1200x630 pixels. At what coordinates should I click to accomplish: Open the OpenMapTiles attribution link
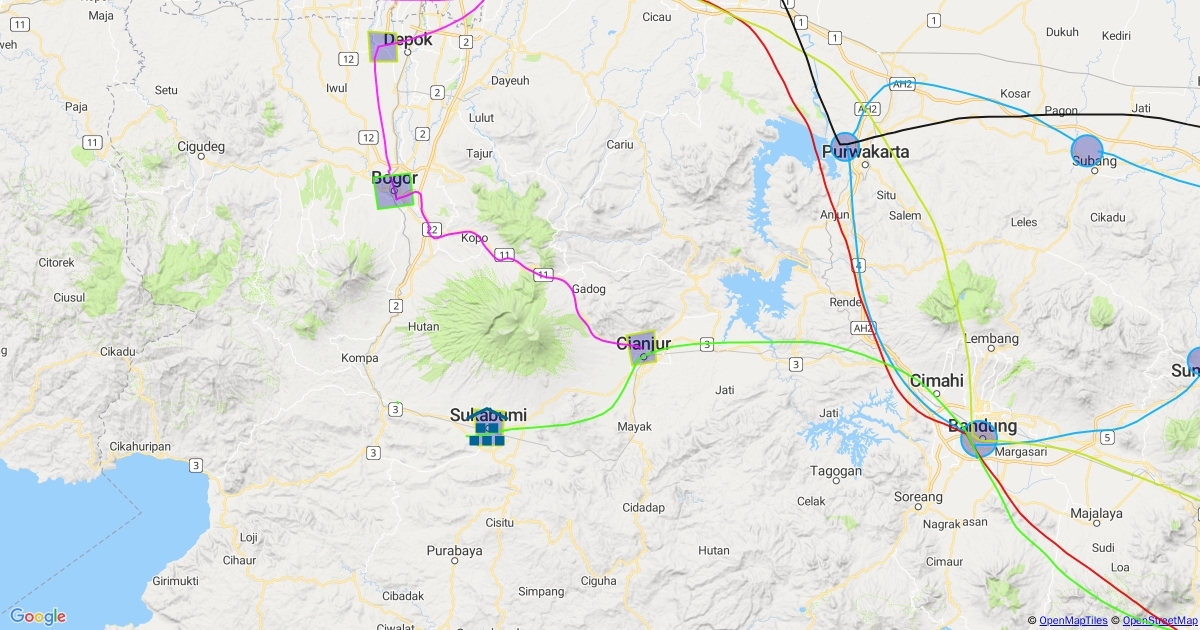(x=1074, y=621)
